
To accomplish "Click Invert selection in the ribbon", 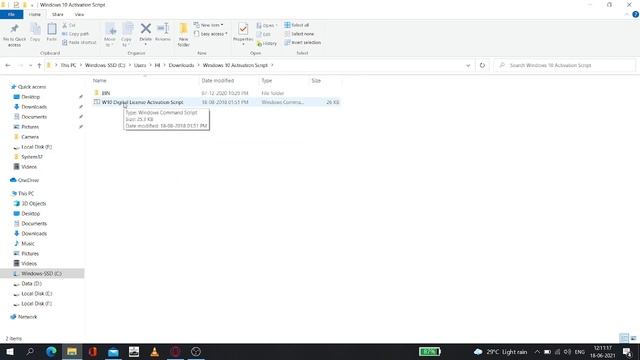I will tap(302, 42).
